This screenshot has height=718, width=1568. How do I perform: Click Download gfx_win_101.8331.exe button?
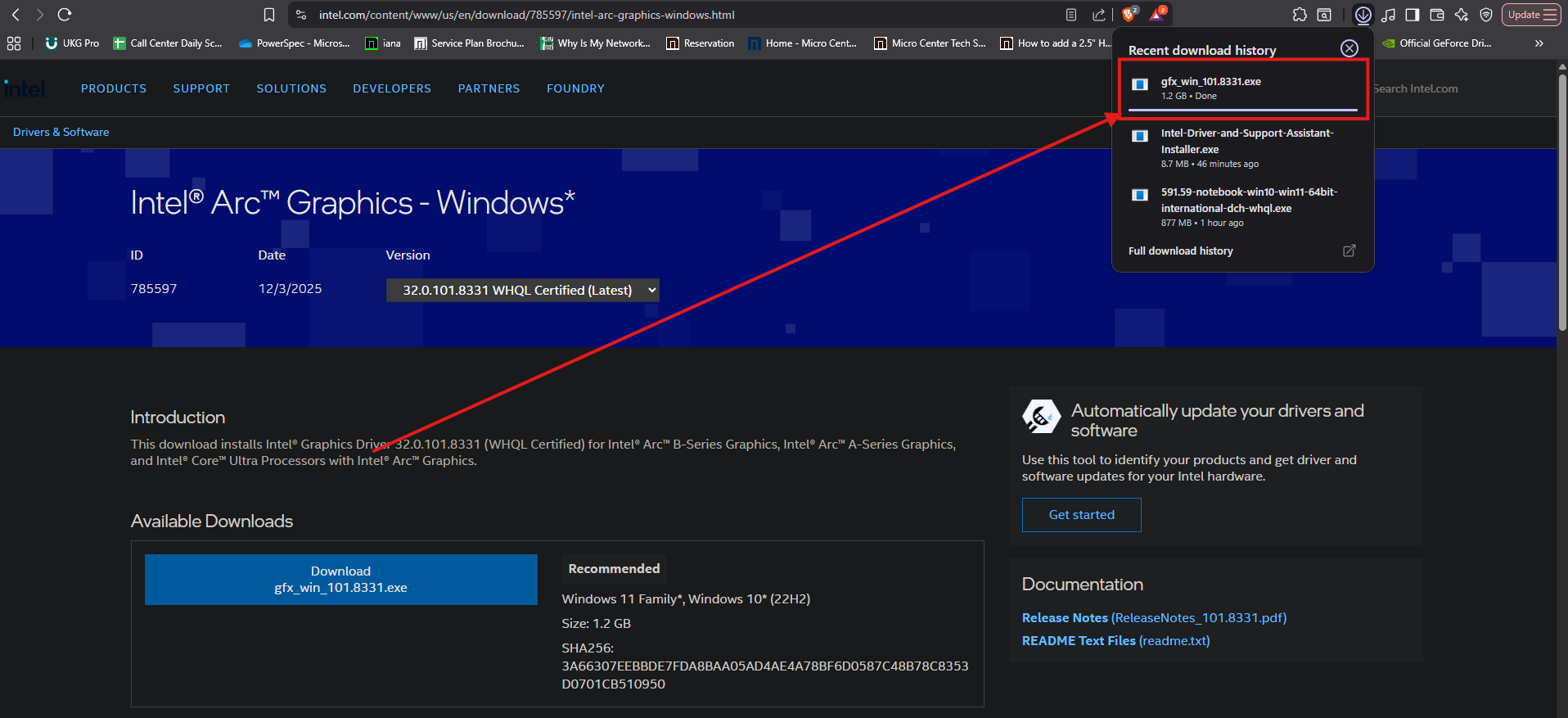(341, 580)
